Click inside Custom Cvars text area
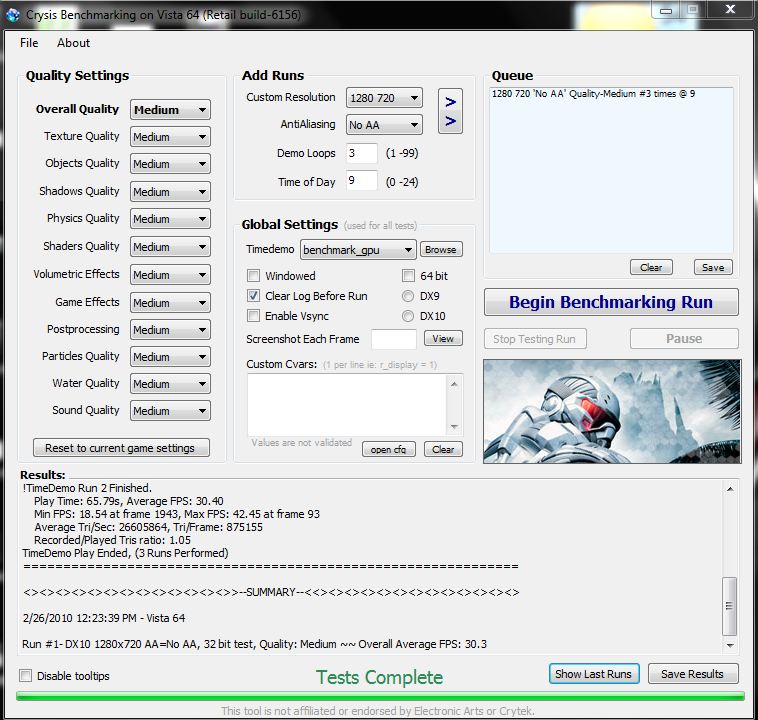The height and width of the screenshot is (720, 758). (347, 405)
